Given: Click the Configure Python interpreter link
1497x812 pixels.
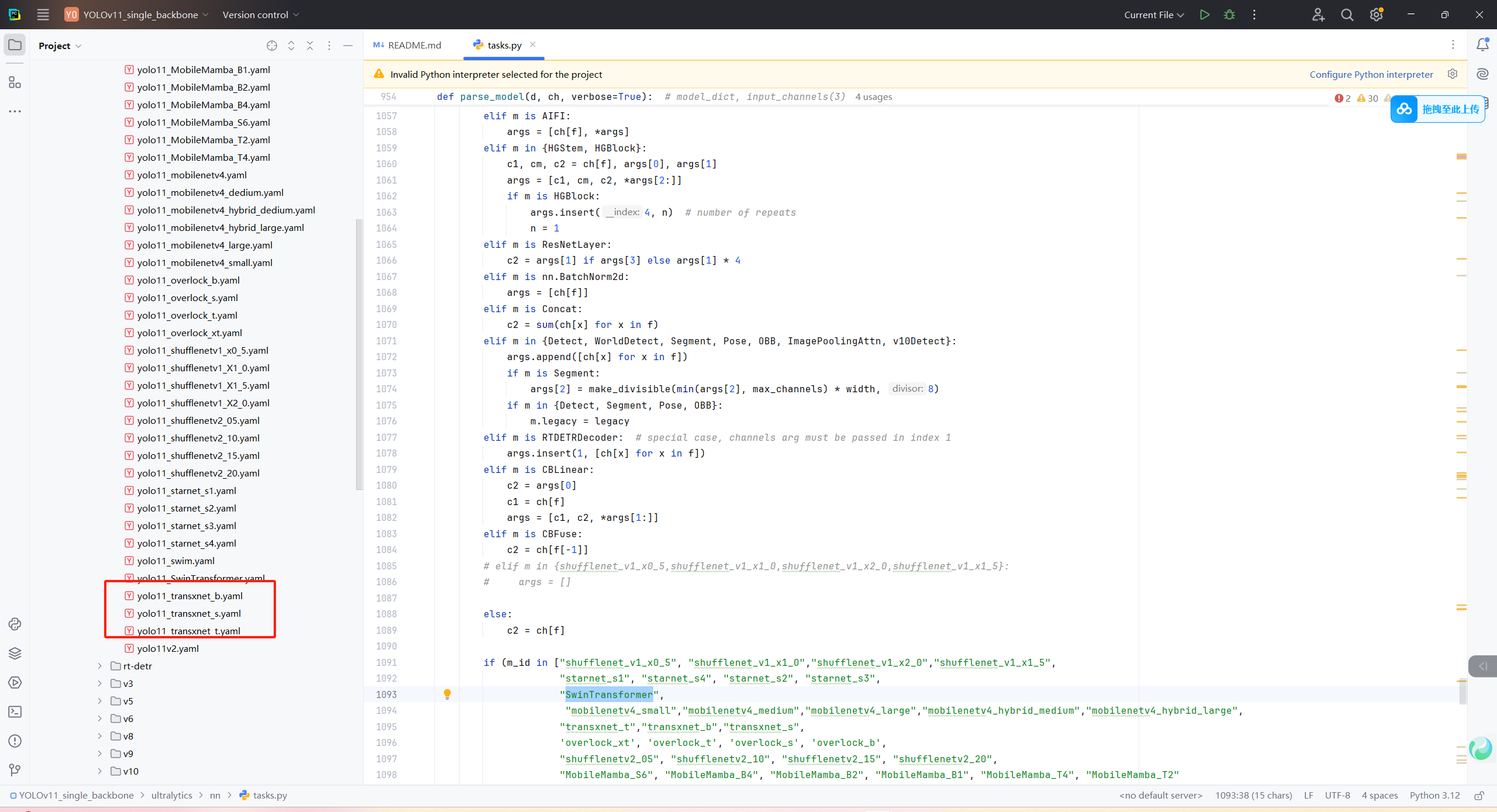Looking at the screenshot, I should (1371, 74).
